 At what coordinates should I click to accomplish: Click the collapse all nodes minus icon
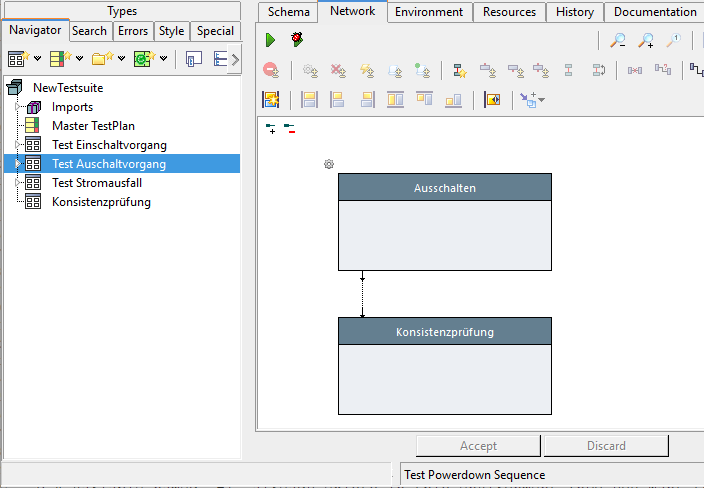point(288,128)
